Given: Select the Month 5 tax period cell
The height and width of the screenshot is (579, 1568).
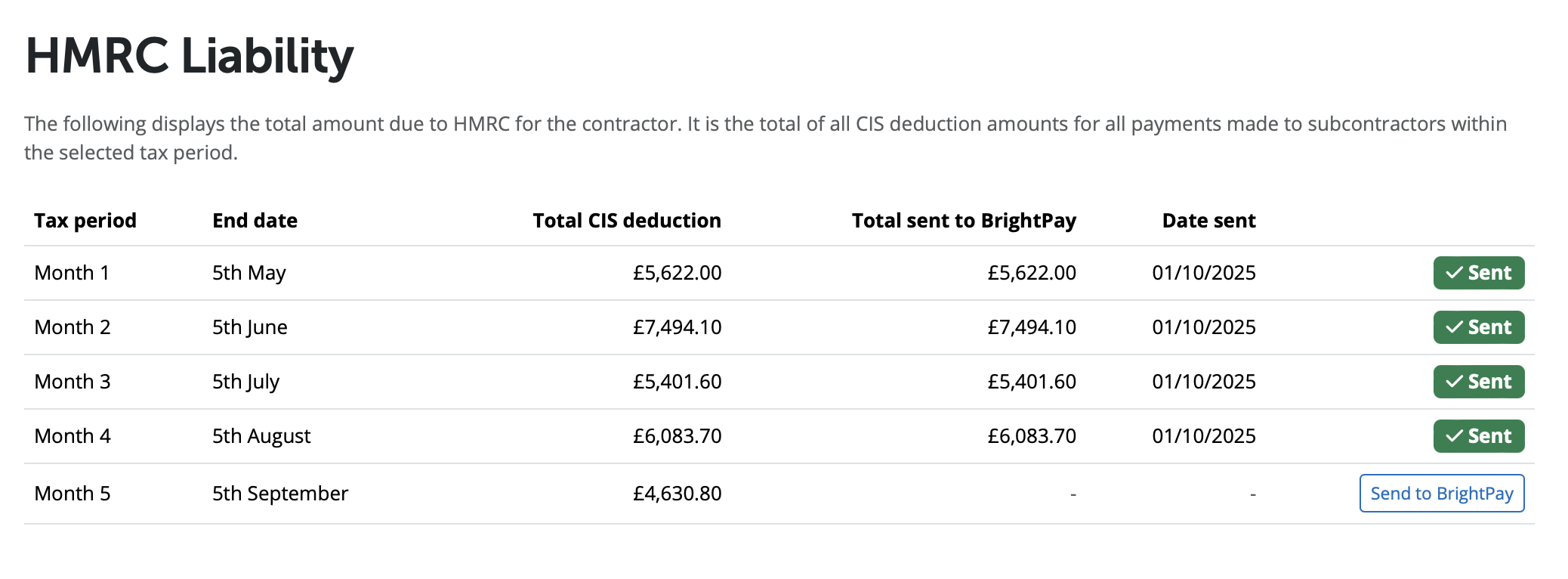Looking at the screenshot, I should coord(73,494).
